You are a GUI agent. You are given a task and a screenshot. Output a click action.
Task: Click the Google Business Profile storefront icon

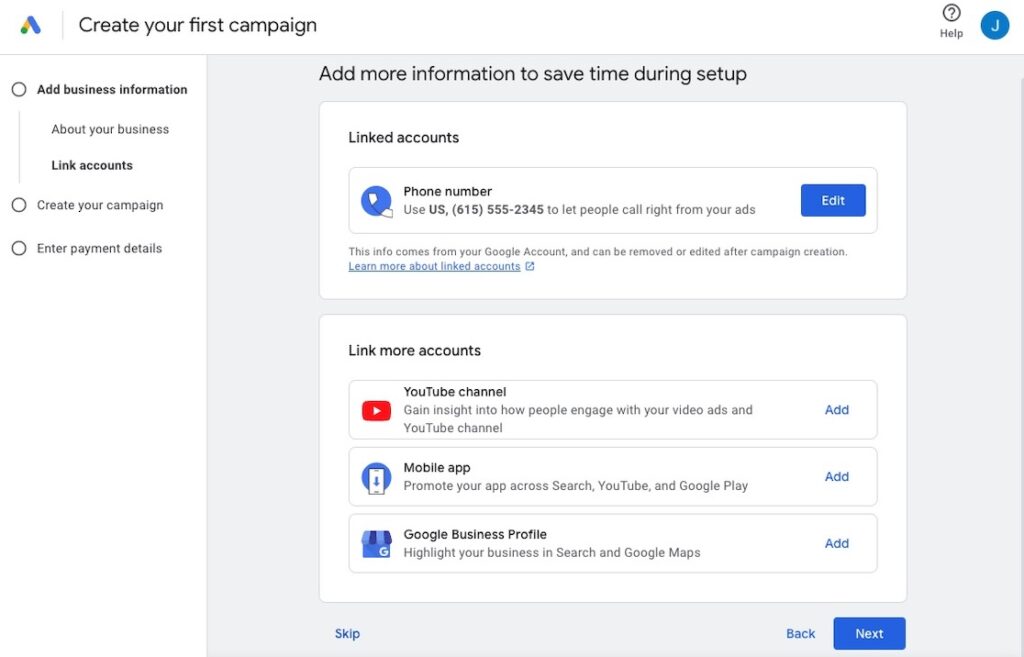pos(376,544)
